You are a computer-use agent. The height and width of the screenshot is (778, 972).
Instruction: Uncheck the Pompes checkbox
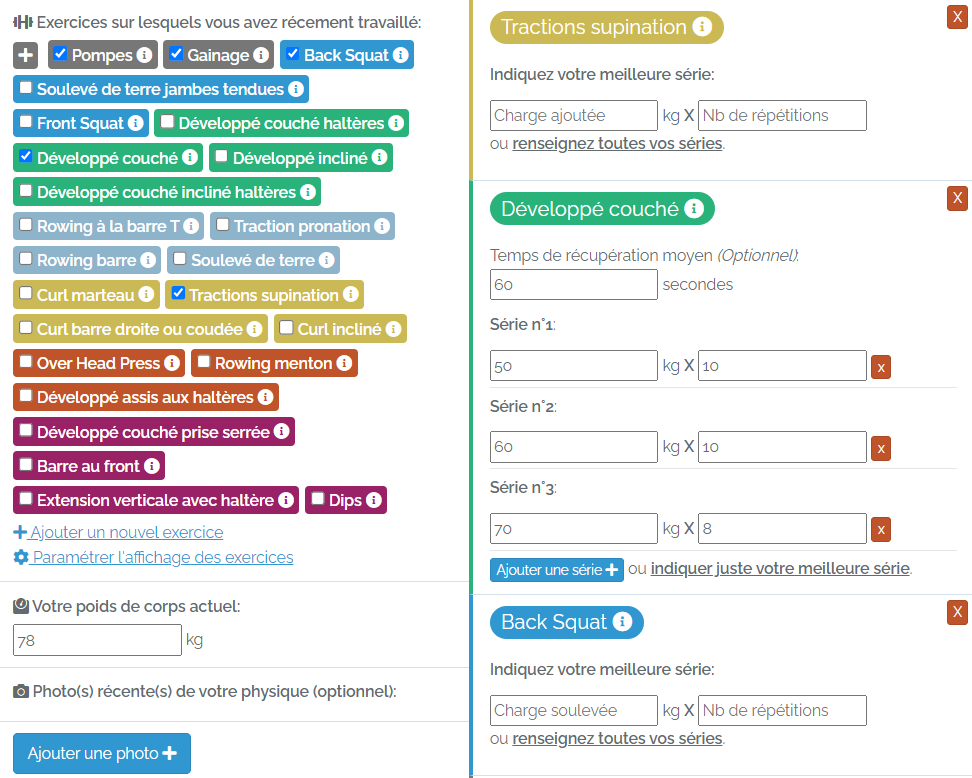(x=60, y=53)
